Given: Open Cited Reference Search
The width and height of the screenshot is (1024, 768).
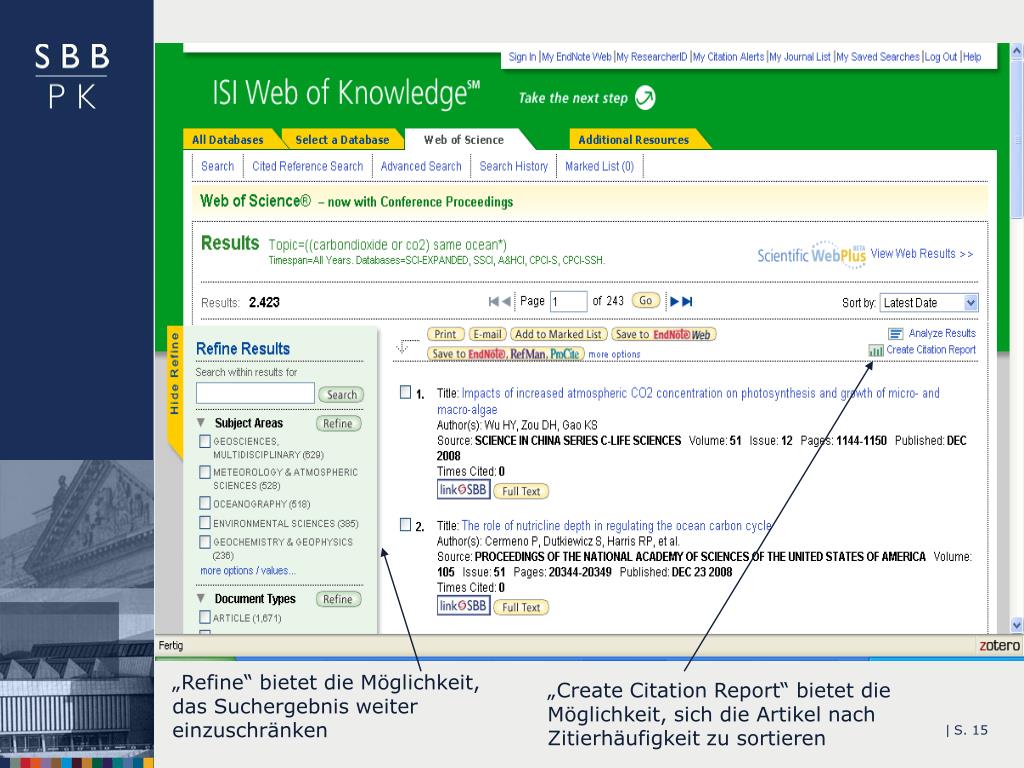Looking at the screenshot, I should point(308,167).
